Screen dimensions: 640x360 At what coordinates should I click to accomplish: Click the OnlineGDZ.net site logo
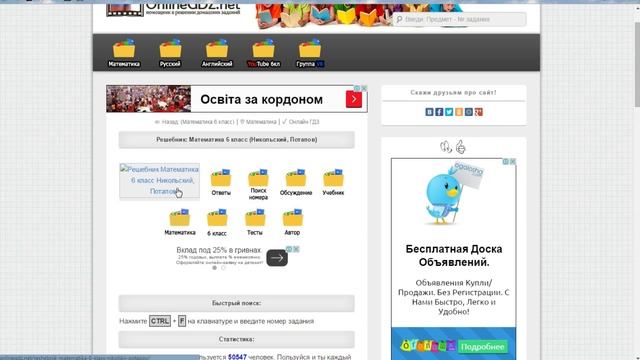click(x=173, y=9)
